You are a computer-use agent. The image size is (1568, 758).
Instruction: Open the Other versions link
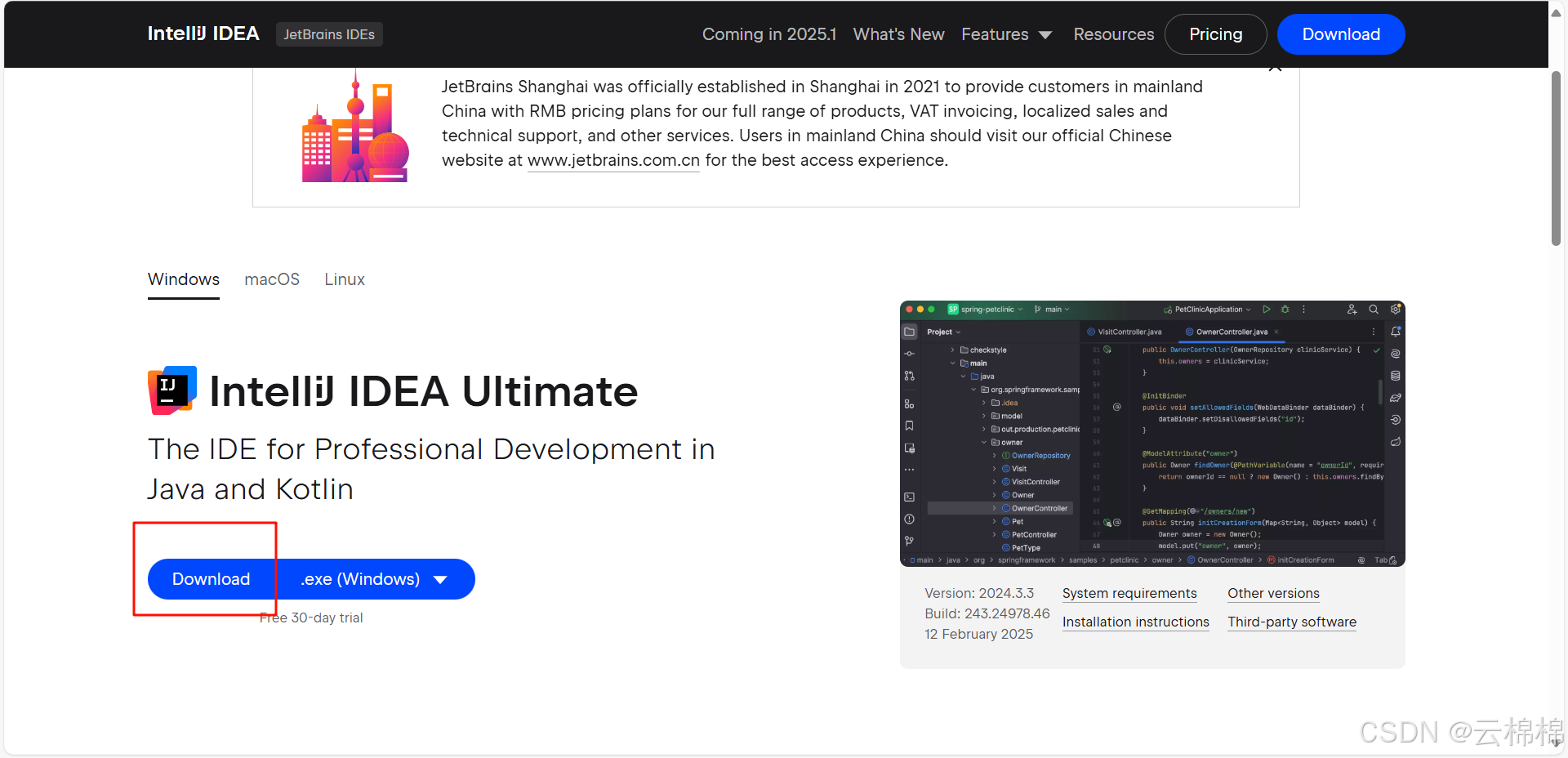click(1273, 594)
